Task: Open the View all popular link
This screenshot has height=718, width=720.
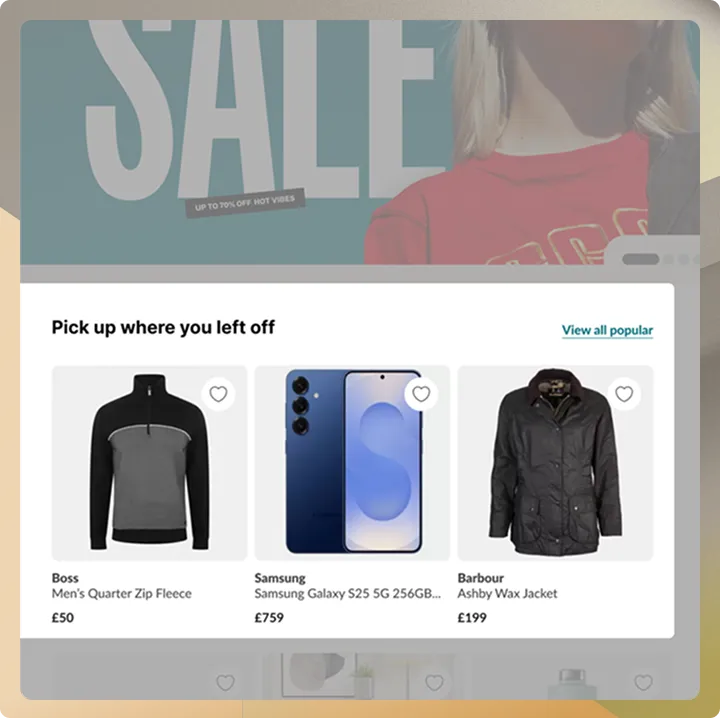Action: pos(607,330)
